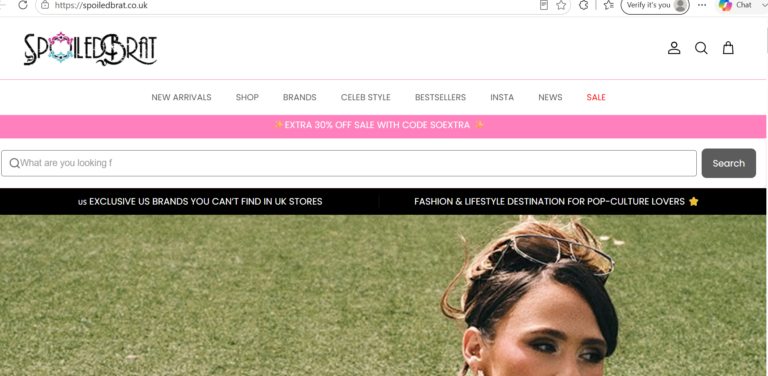Open browser settings three-dots menu

point(702,5)
